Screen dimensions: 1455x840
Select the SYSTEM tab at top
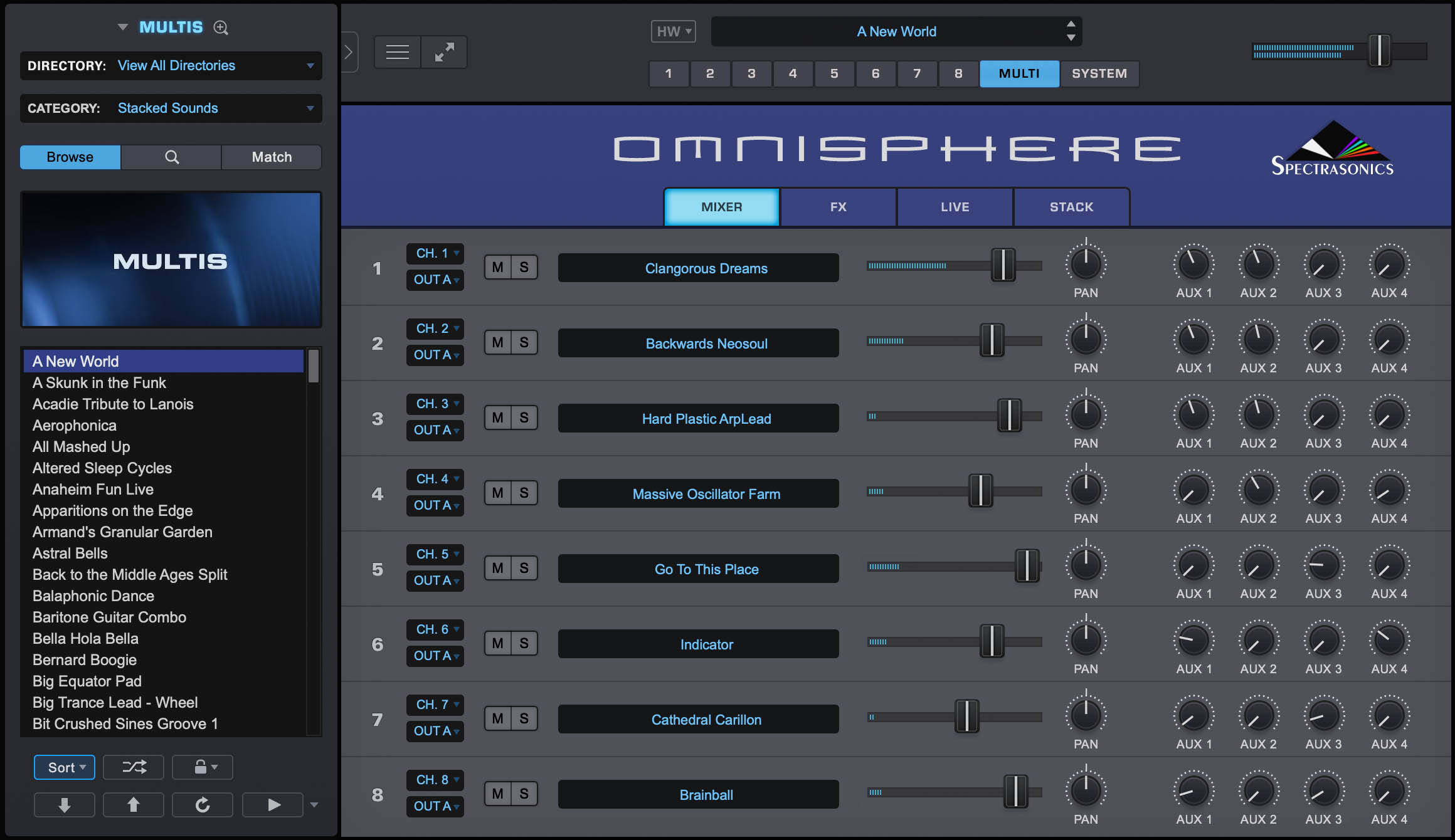coord(1099,73)
